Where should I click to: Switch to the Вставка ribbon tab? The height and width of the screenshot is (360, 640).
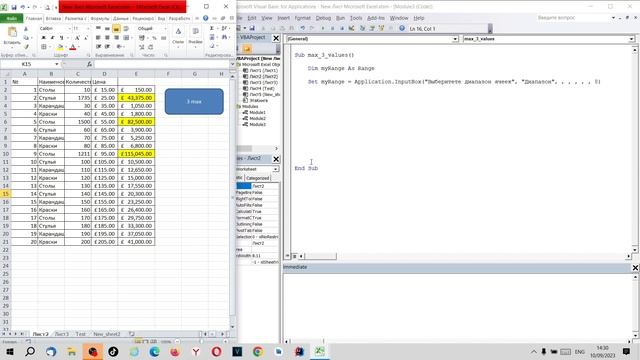click(x=53, y=18)
